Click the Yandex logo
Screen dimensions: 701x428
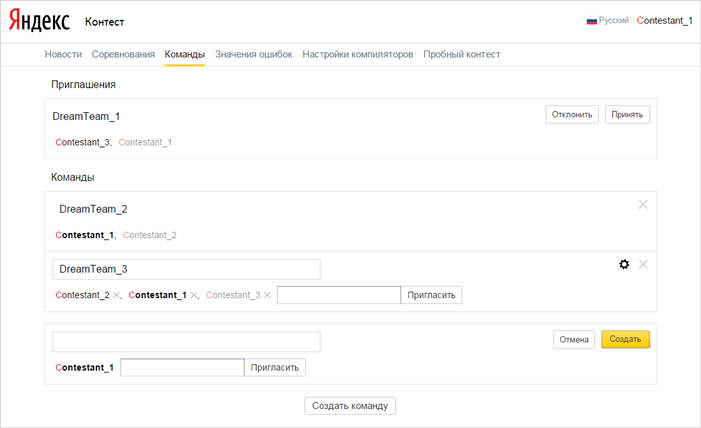pyautogui.click(x=40, y=21)
